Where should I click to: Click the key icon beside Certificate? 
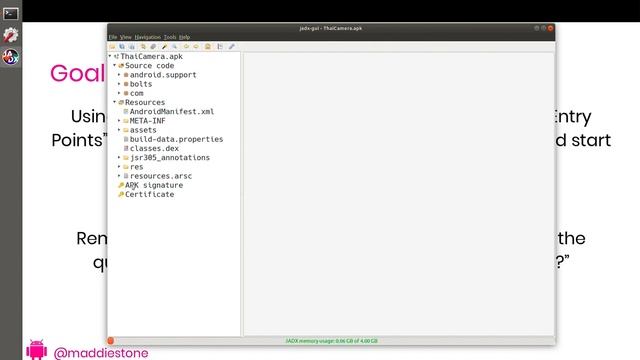pos(121,194)
